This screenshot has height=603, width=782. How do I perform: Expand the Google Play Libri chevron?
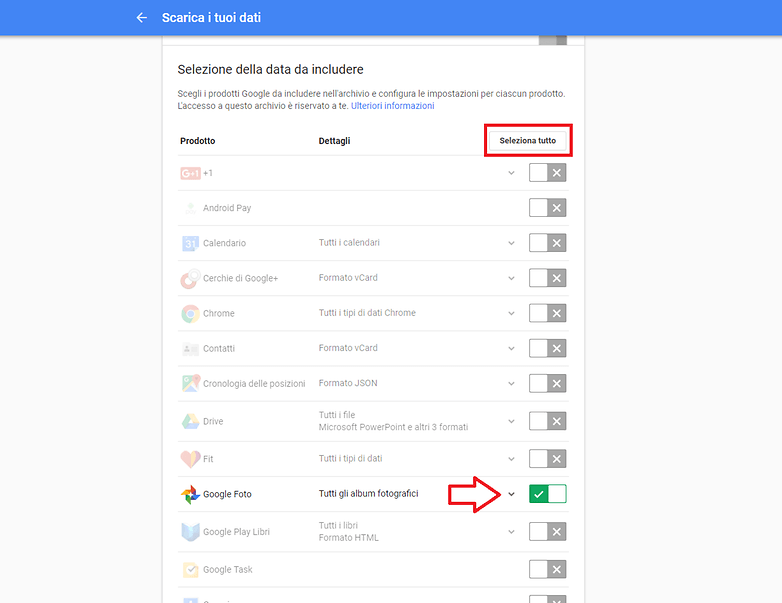pos(511,532)
